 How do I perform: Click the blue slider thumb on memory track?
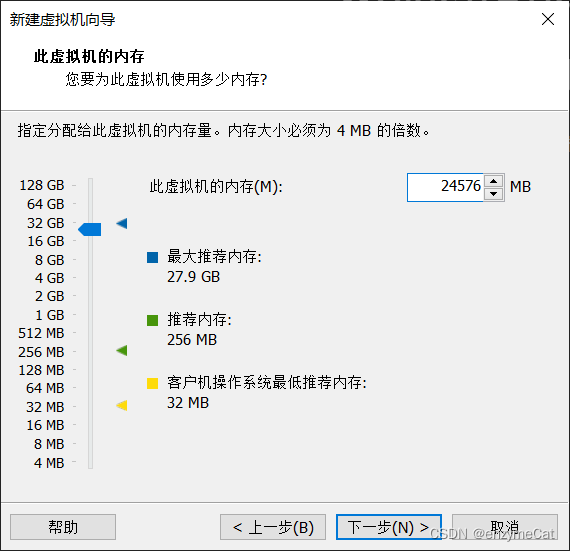90,229
